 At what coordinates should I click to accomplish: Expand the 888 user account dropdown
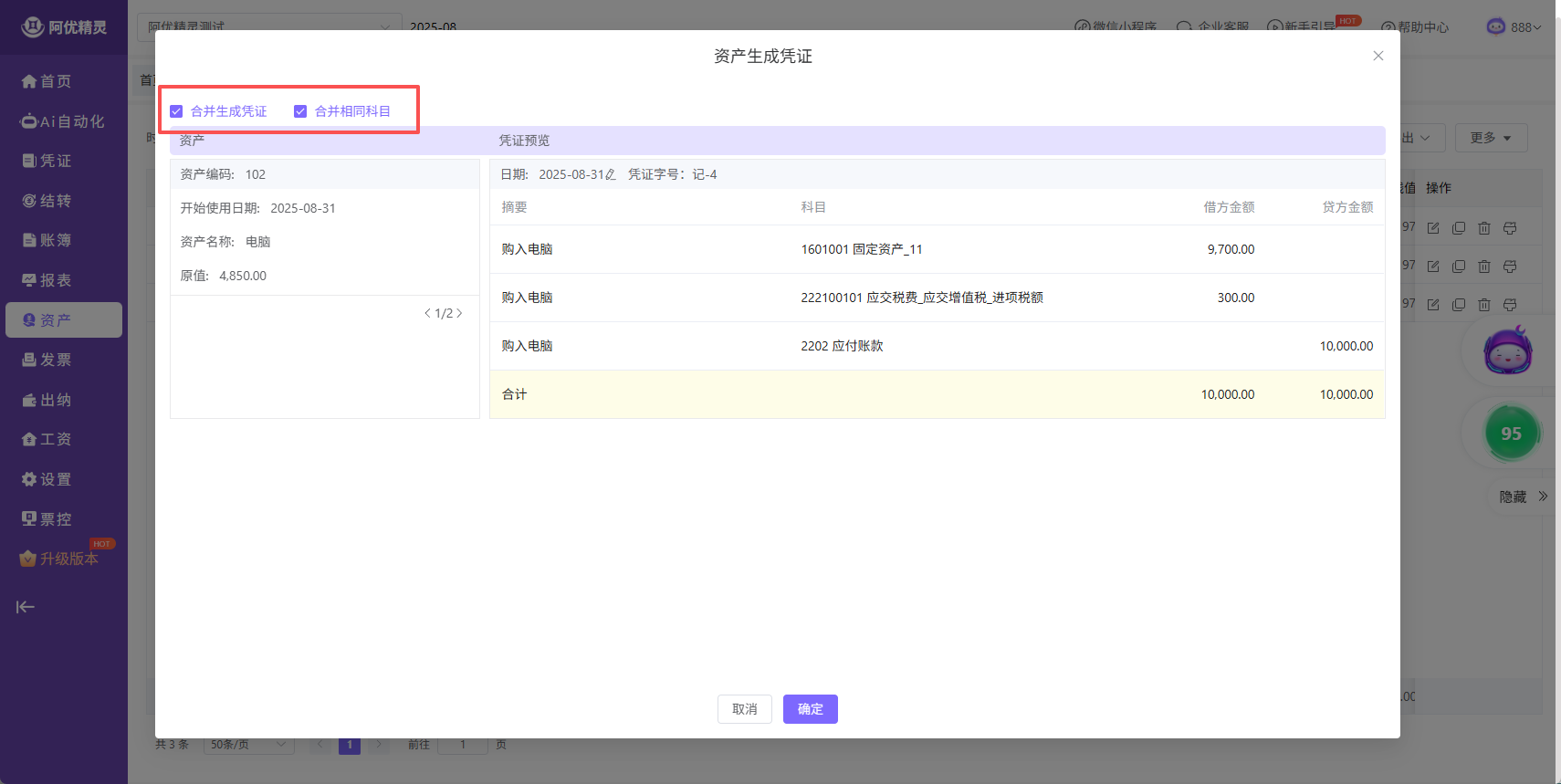[1515, 27]
